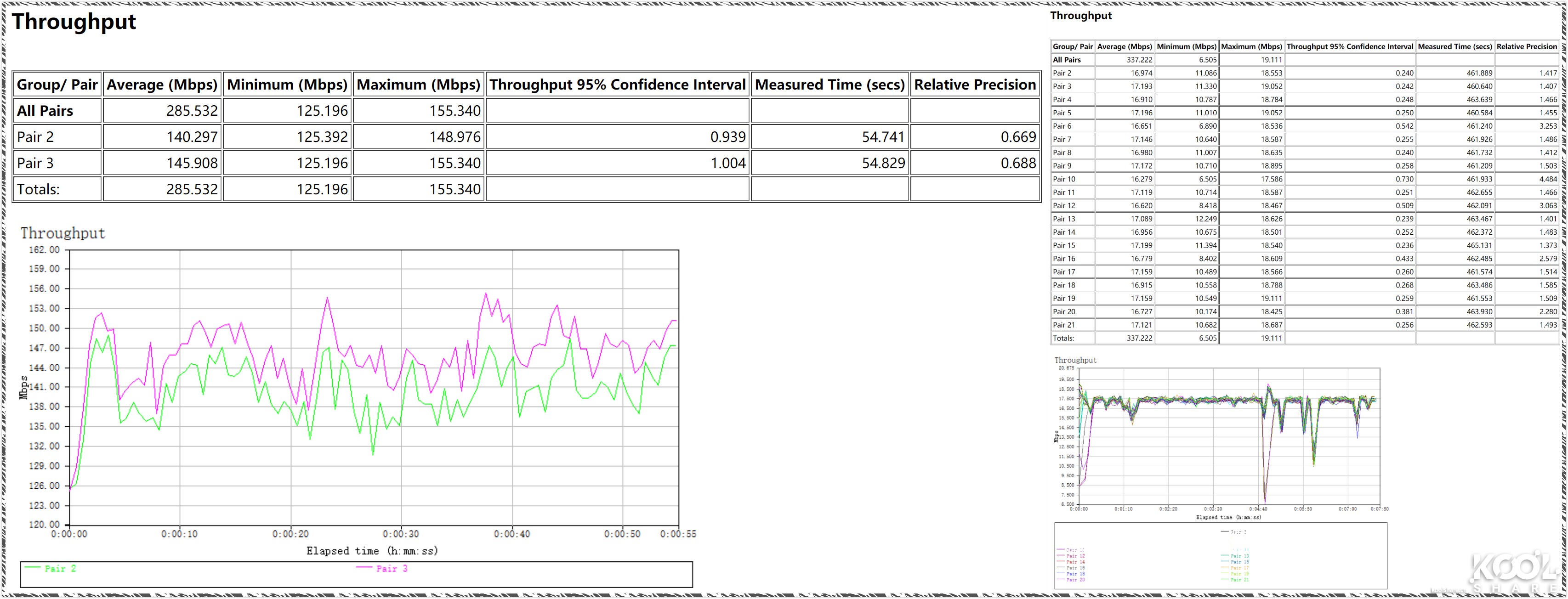Click the 0:04:40 tick label on right chart
Screen dimensions: 1568x599
coord(1257,509)
